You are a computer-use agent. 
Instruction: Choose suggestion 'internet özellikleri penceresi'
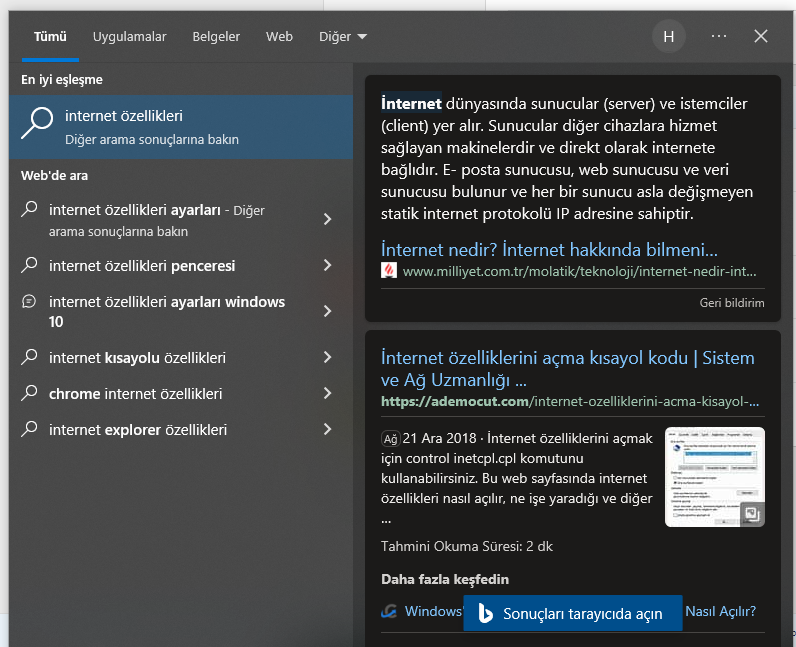(x=142, y=266)
